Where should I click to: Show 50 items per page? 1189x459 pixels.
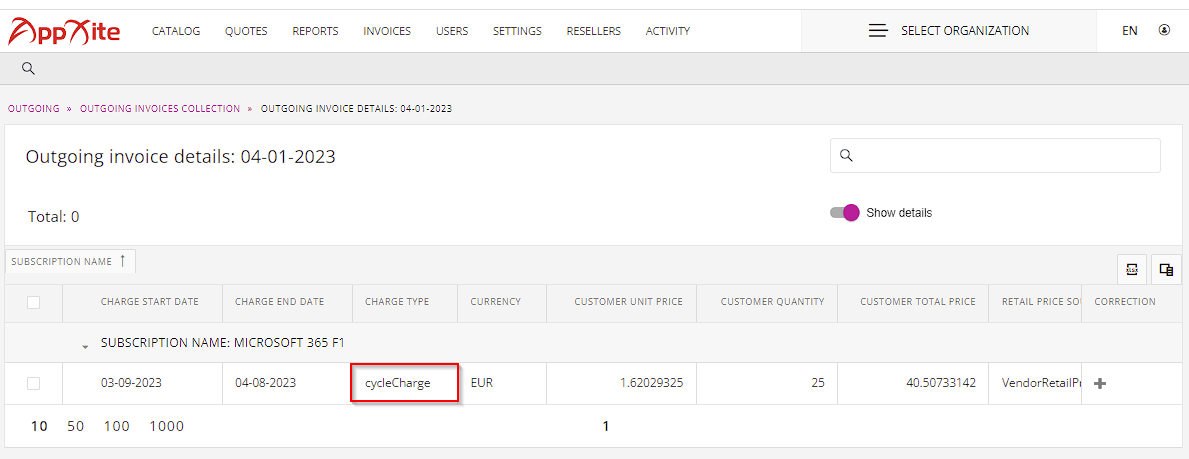(76, 426)
